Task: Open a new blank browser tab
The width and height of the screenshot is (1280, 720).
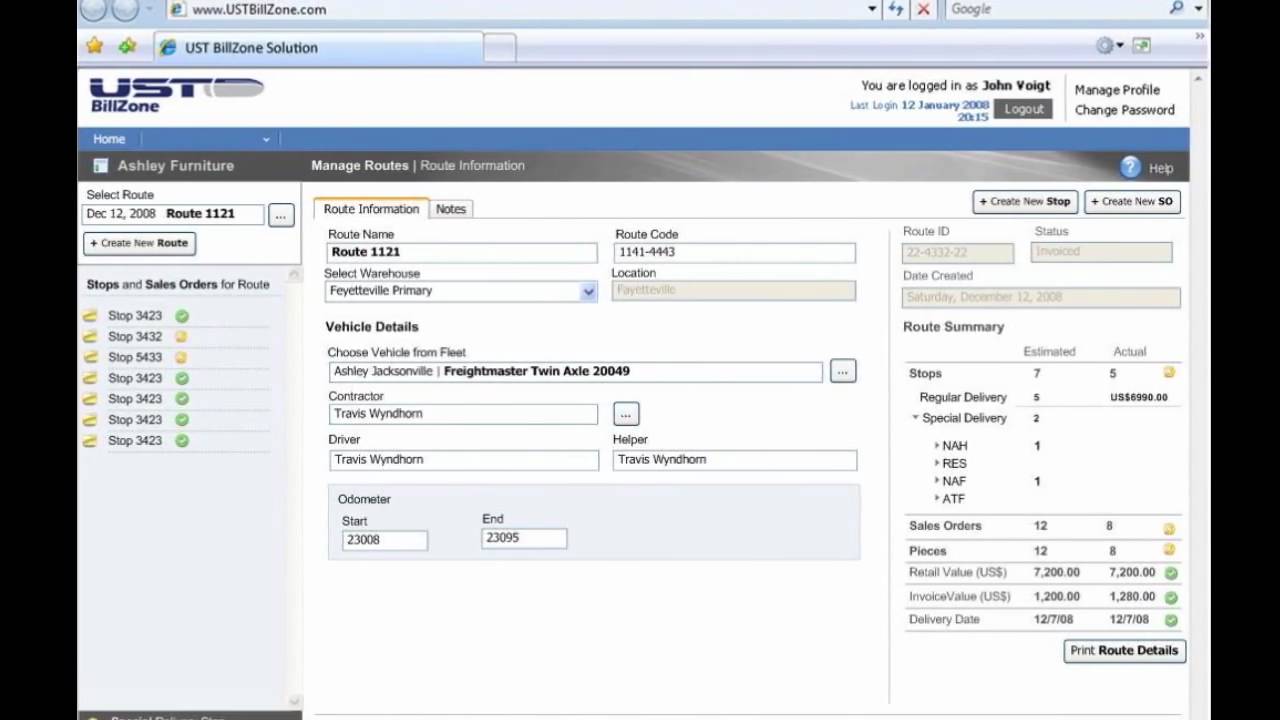Action: [x=500, y=47]
